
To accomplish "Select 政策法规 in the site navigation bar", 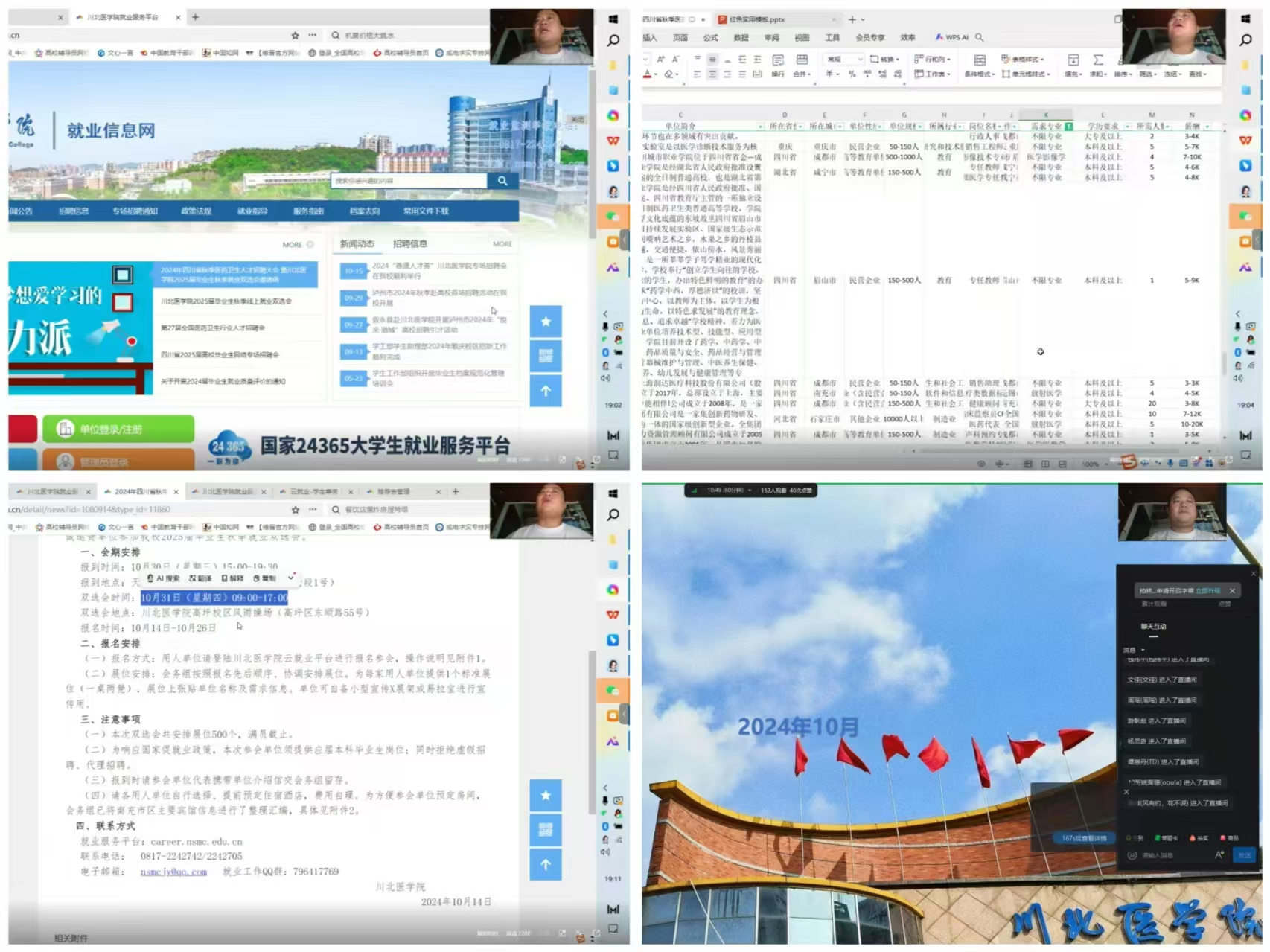I will [196, 211].
